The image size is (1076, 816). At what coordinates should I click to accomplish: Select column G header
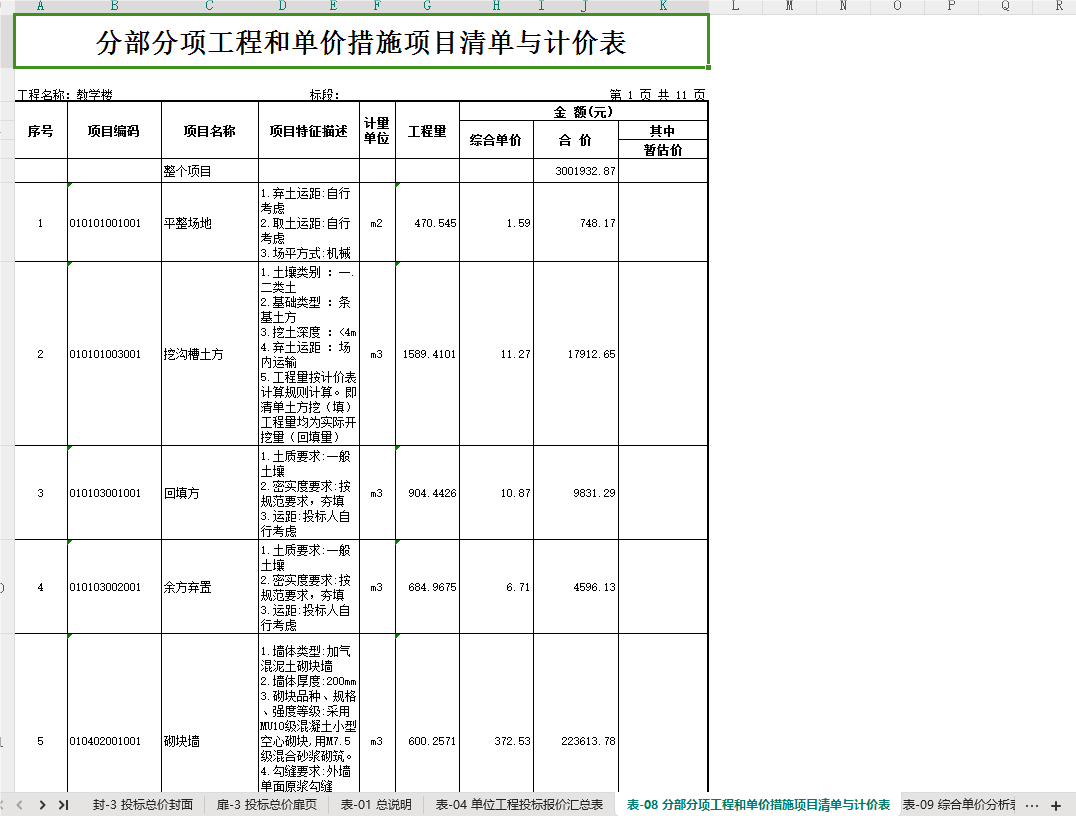pyautogui.click(x=427, y=6)
